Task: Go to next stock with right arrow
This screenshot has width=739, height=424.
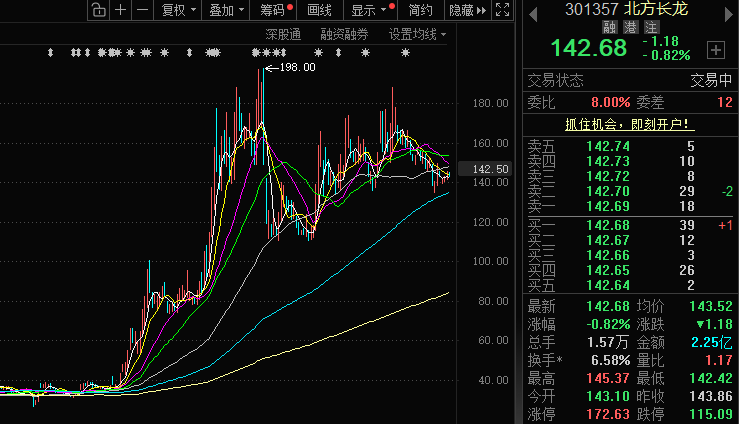Action: pyautogui.click(x=728, y=10)
